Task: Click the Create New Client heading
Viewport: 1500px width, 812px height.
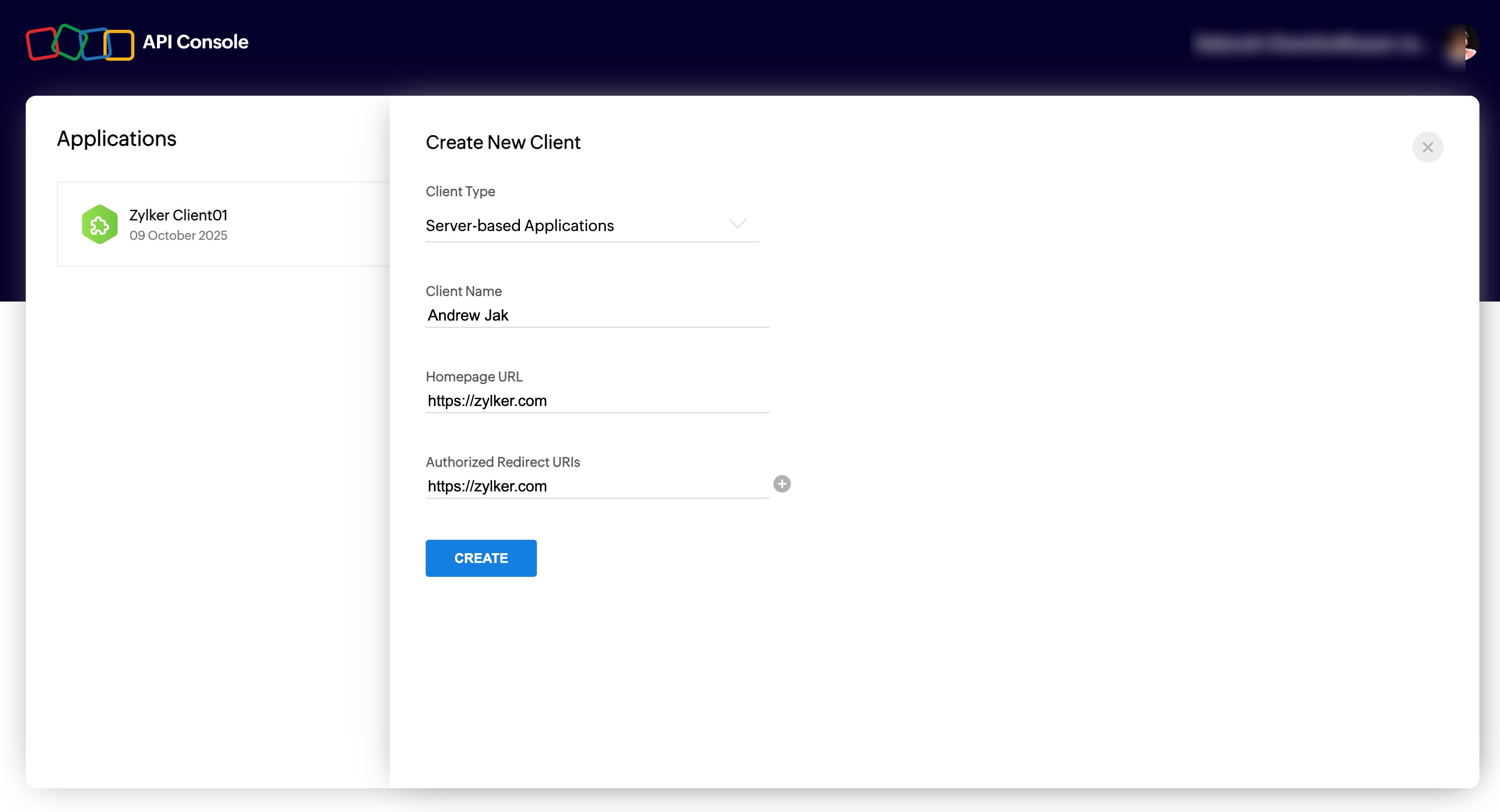Action: 502,143
